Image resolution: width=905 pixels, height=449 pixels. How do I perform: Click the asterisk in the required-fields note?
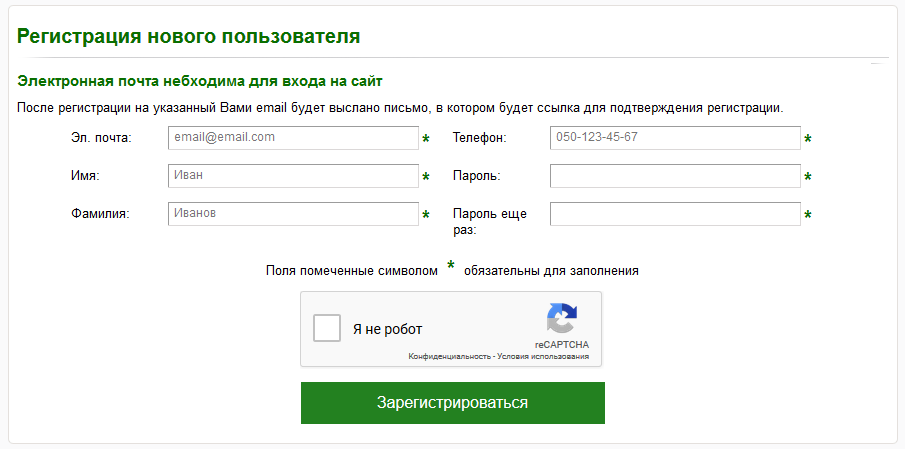coord(451,266)
